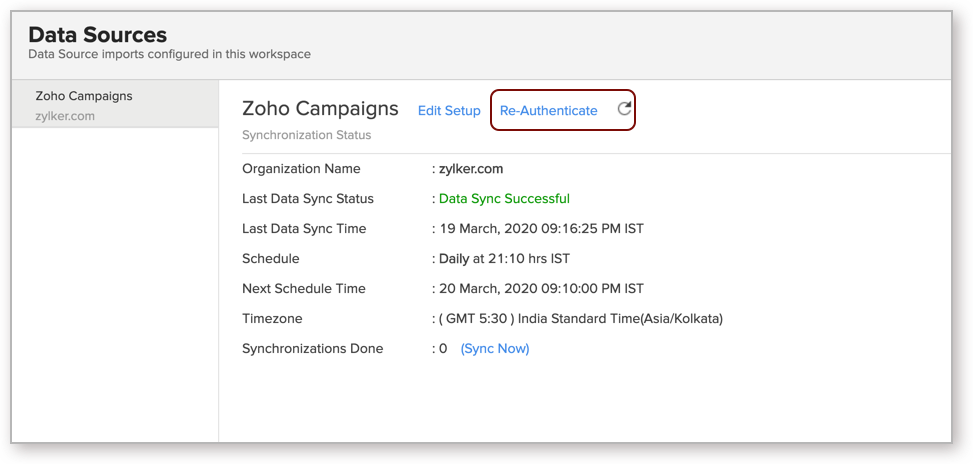Click the Data Sync Successful status text
The image size is (973, 464).
coord(504,199)
